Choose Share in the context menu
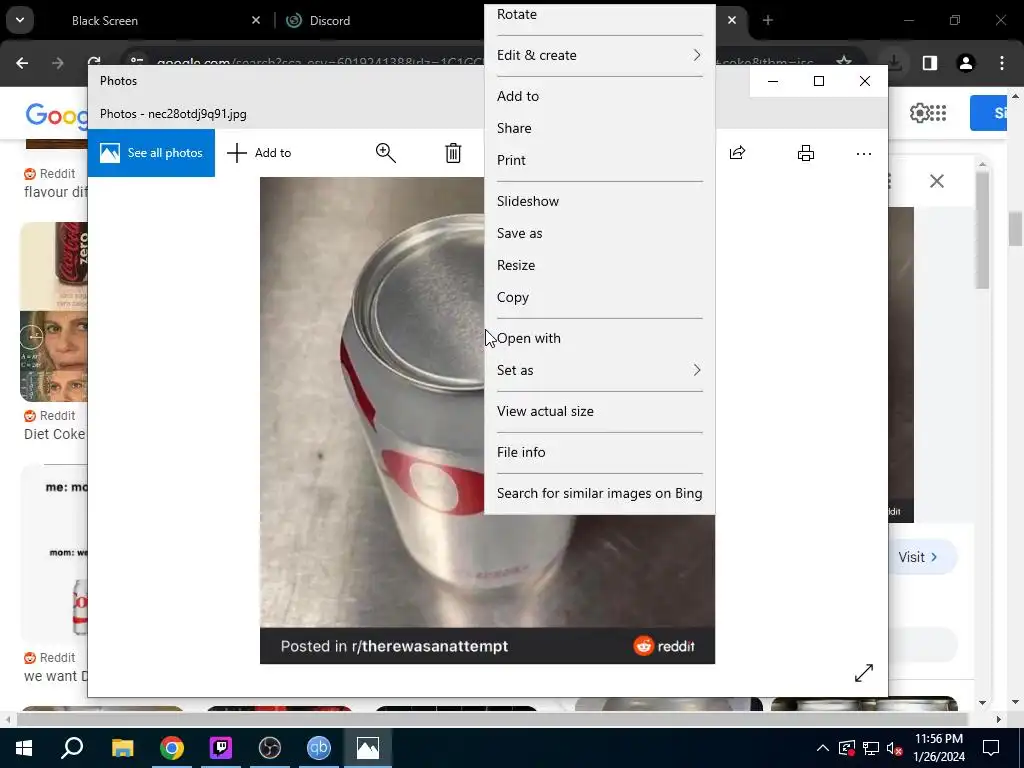This screenshot has width=1024, height=768. 599,128
